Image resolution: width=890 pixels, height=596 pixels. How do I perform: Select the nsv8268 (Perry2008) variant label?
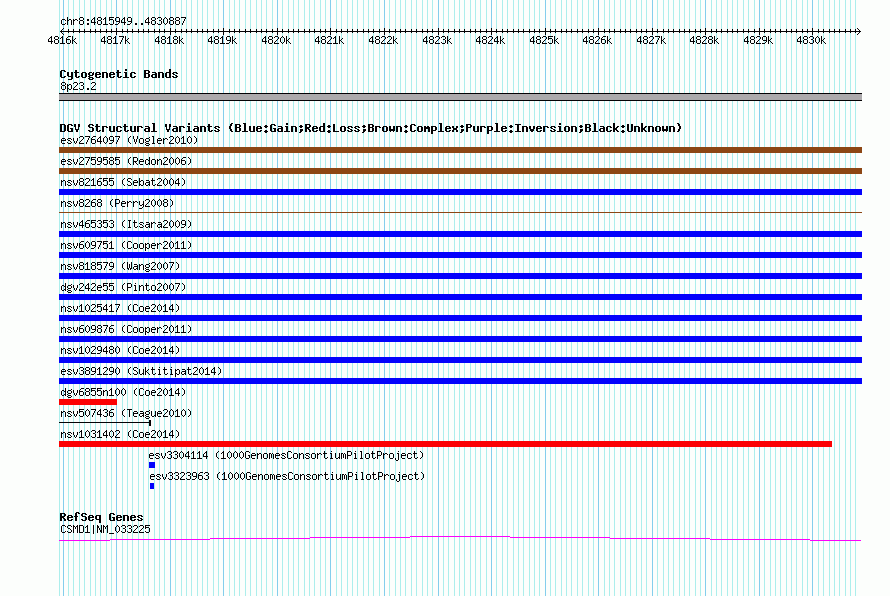[117, 203]
